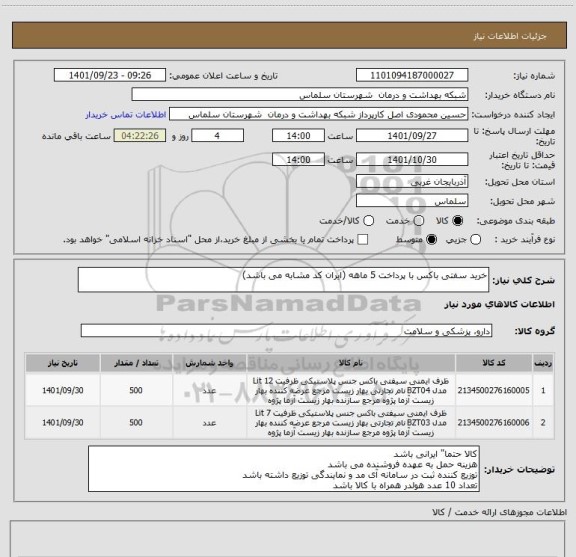Click the گروه کالا field دارو، پزشکی و سلامت
This screenshot has height=557, width=576.
[x=286, y=331]
